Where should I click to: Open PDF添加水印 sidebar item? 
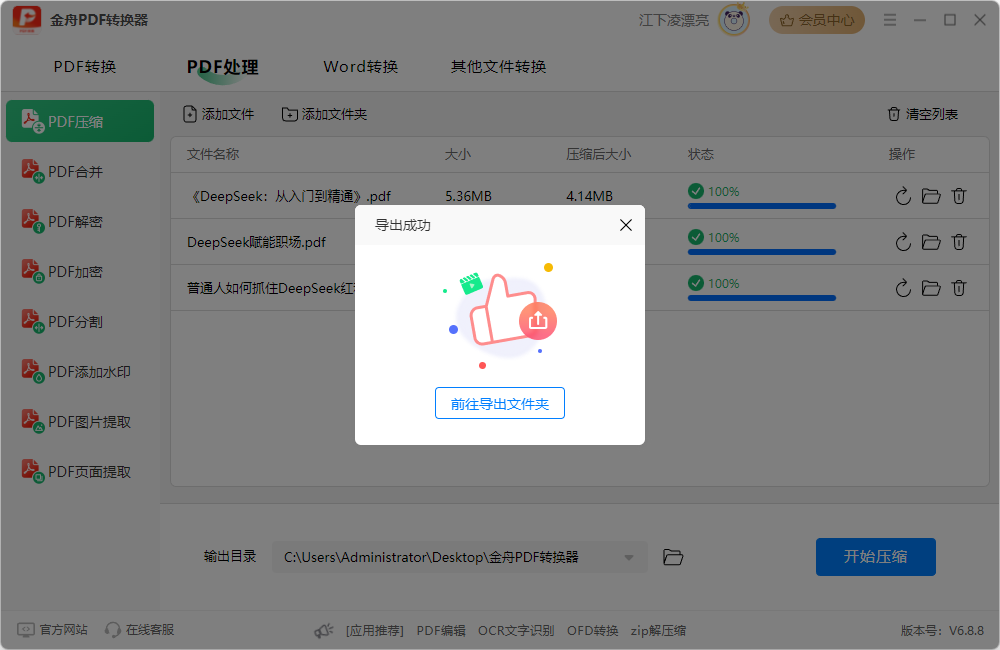tap(80, 372)
